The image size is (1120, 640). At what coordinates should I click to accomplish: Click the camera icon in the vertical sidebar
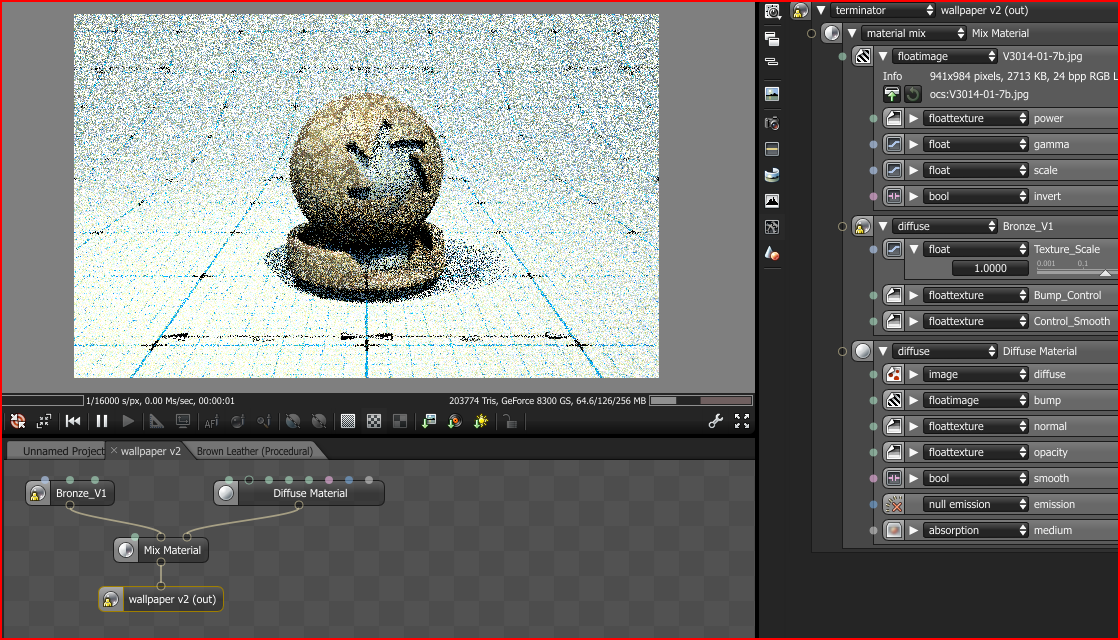(772, 122)
